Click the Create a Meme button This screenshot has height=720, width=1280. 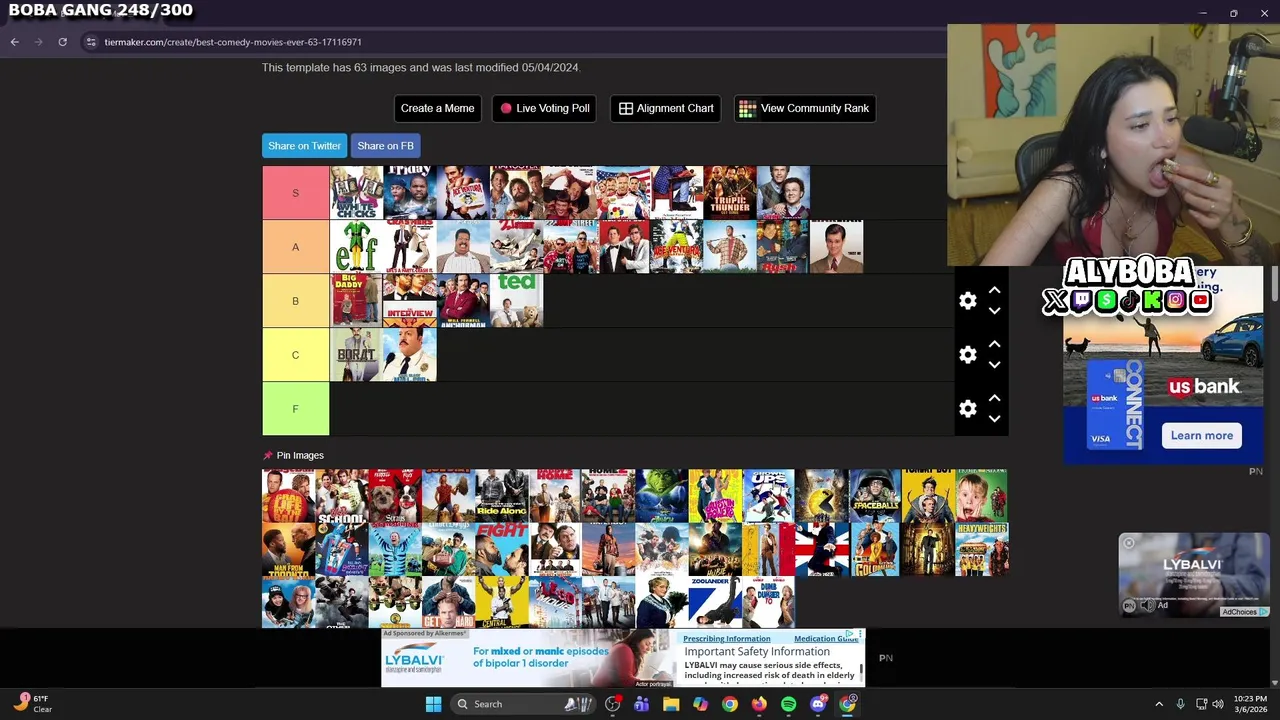pyautogui.click(x=437, y=108)
